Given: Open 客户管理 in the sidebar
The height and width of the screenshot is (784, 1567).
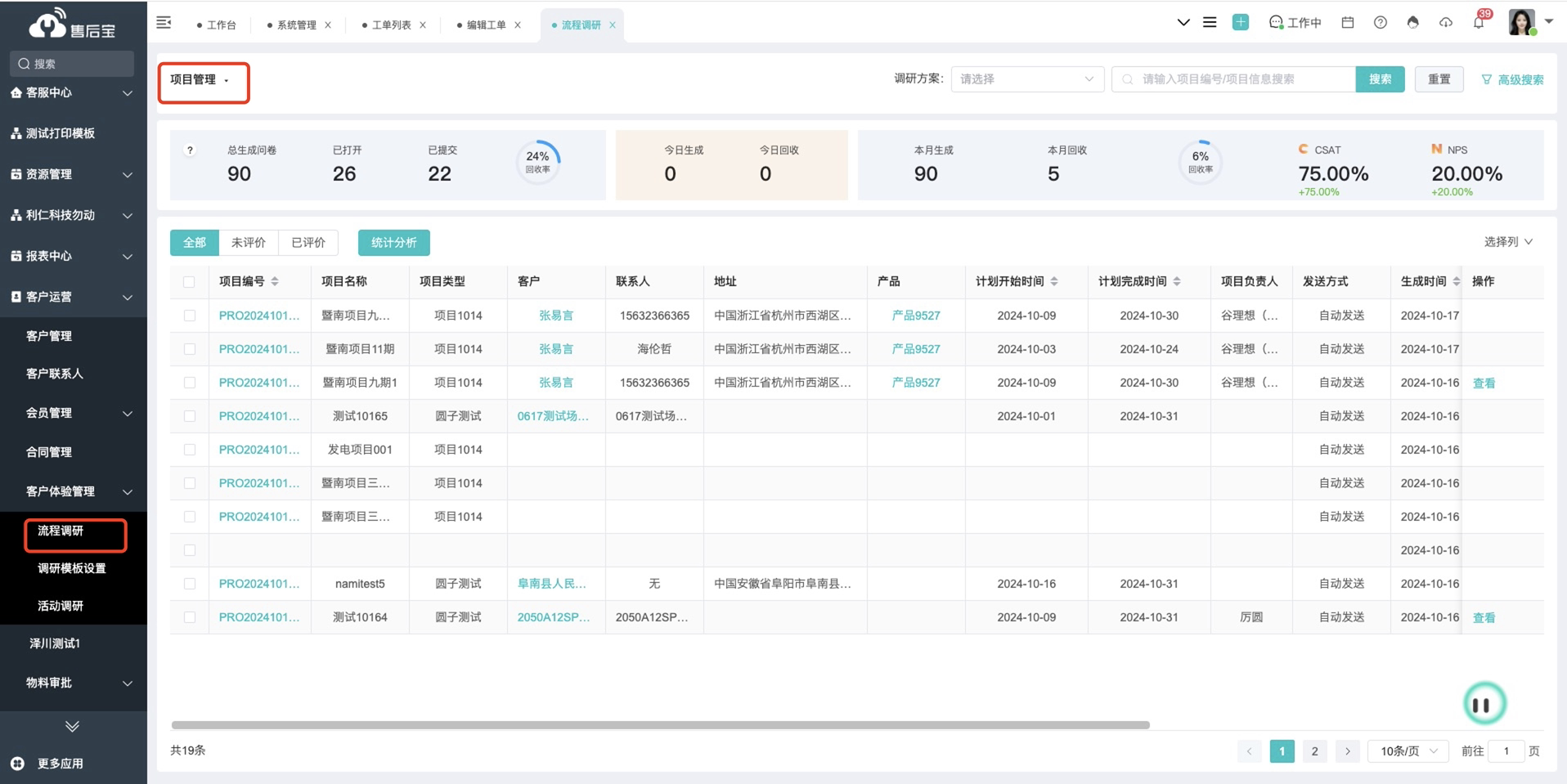Looking at the screenshot, I should [49, 336].
